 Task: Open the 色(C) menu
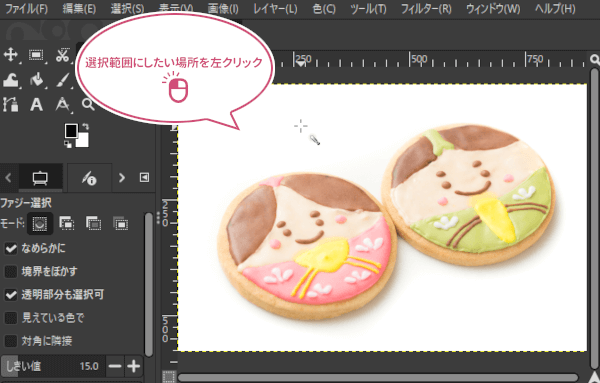click(324, 8)
